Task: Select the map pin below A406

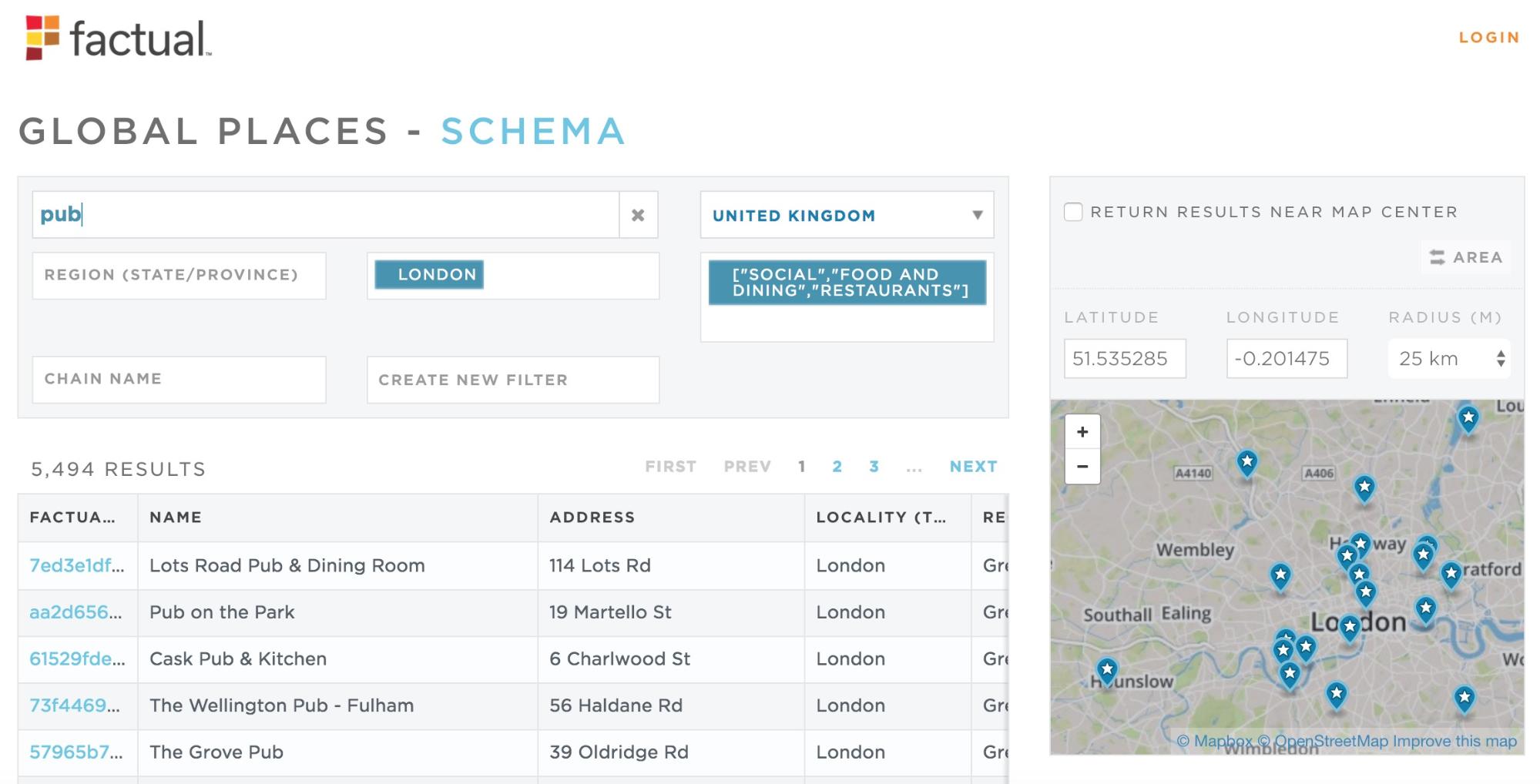Action: pos(1364,486)
